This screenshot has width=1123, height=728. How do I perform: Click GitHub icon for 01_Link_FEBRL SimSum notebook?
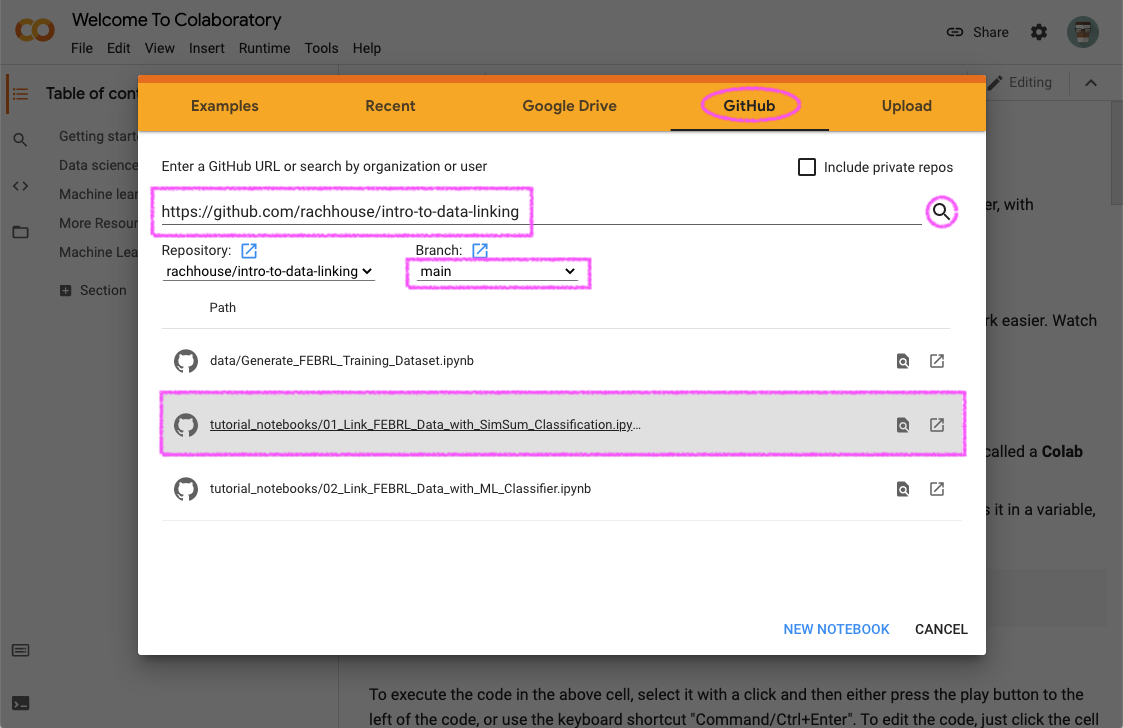[x=186, y=425]
